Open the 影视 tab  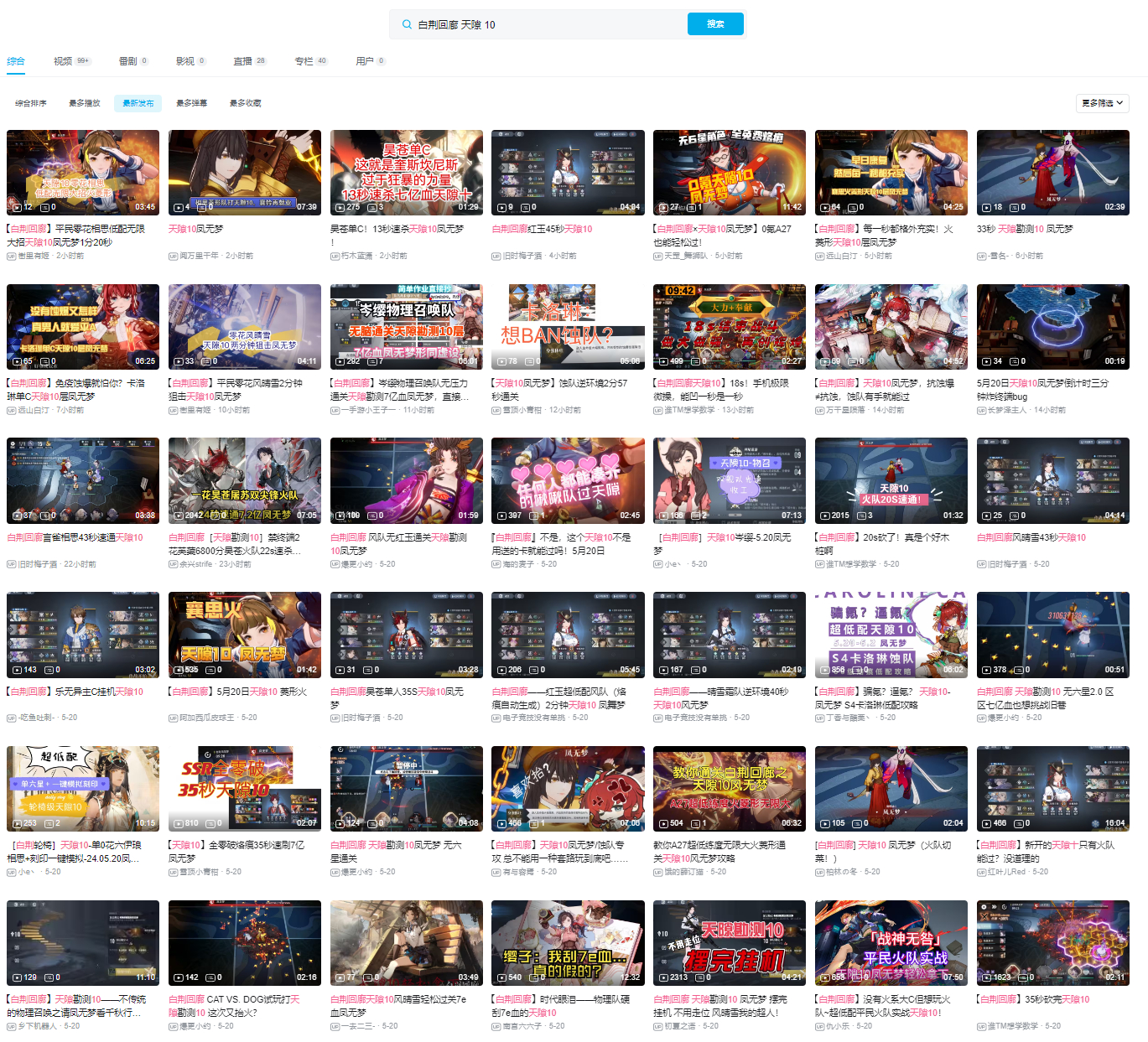click(190, 61)
